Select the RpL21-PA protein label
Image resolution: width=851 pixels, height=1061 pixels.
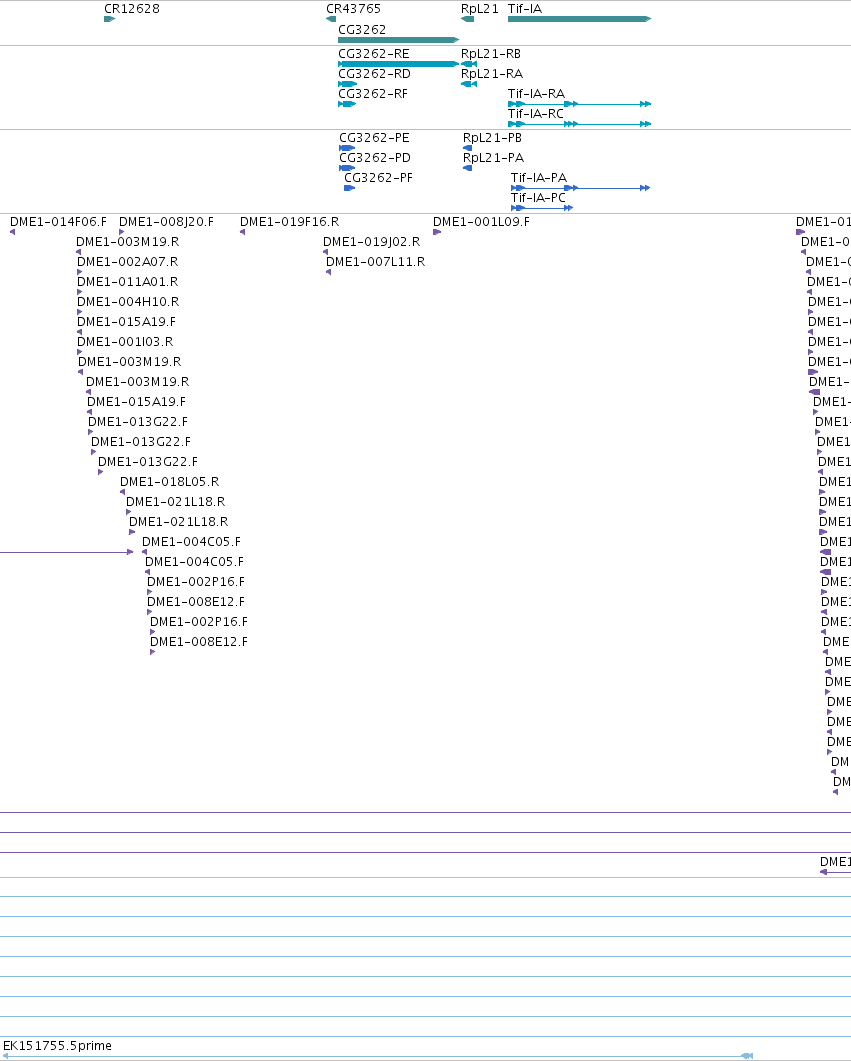pyautogui.click(x=493, y=158)
